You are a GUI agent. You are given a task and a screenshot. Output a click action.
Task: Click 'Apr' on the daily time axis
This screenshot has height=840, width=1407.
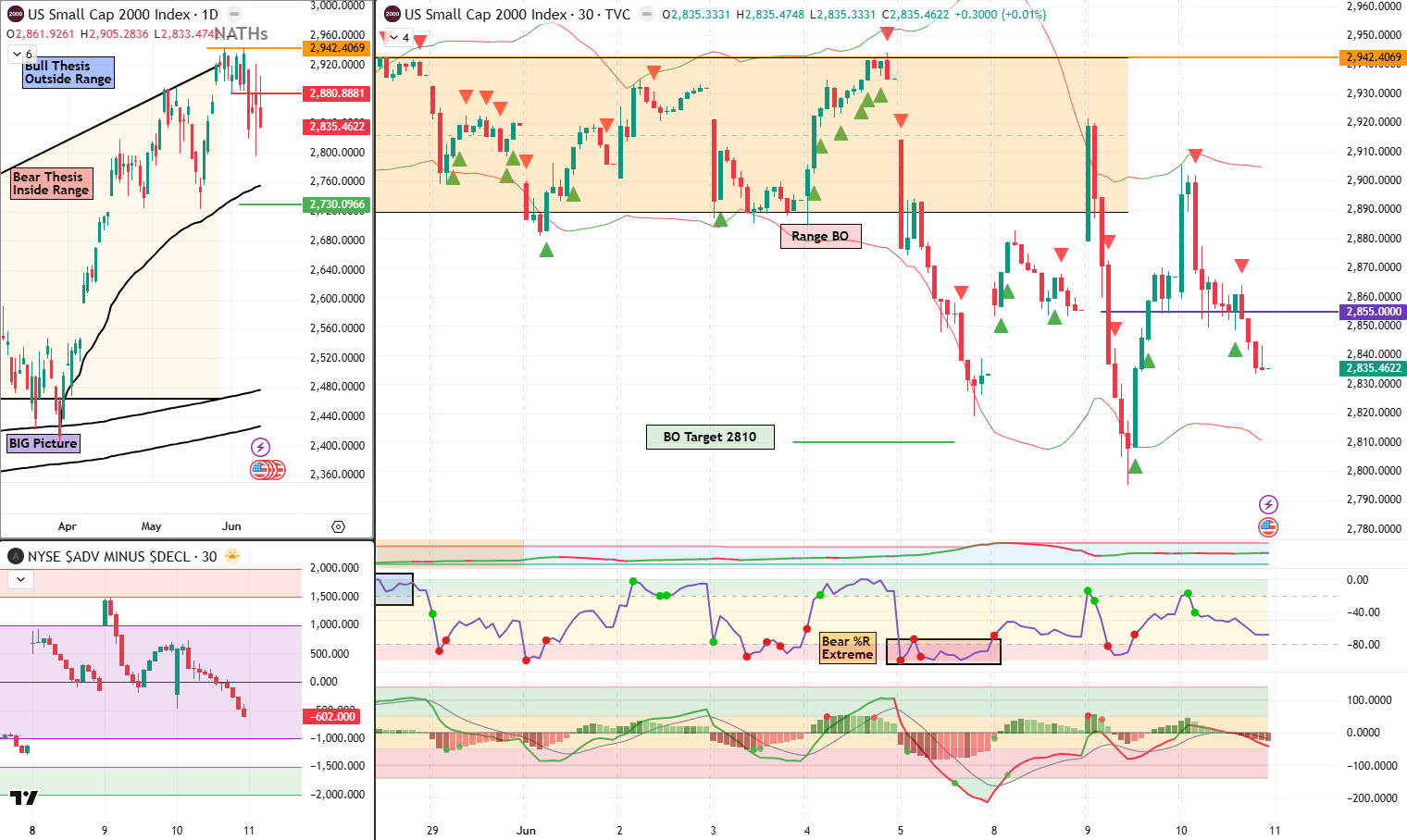pos(67,526)
